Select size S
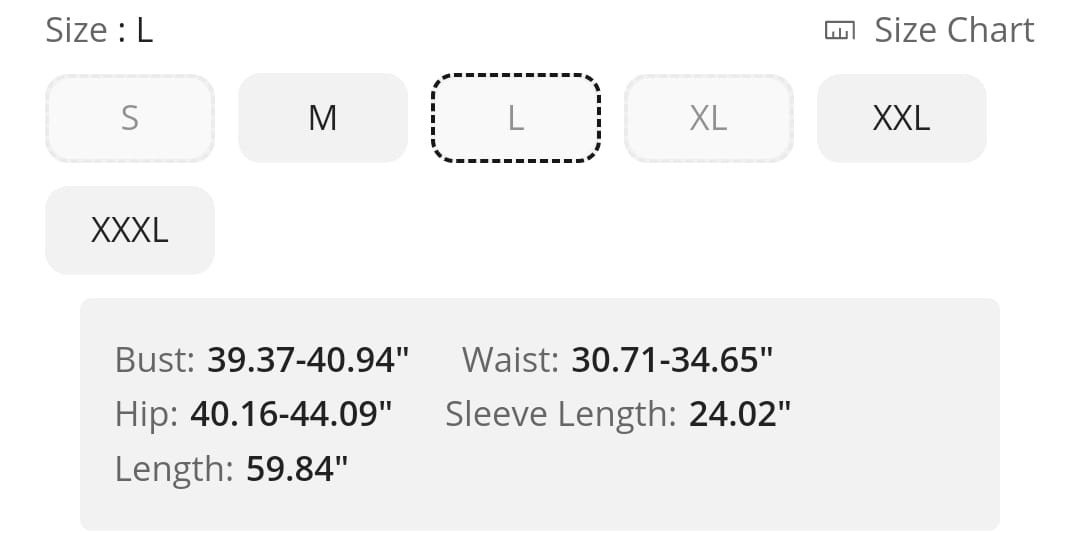This screenshot has width=1080, height=533. [x=130, y=118]
